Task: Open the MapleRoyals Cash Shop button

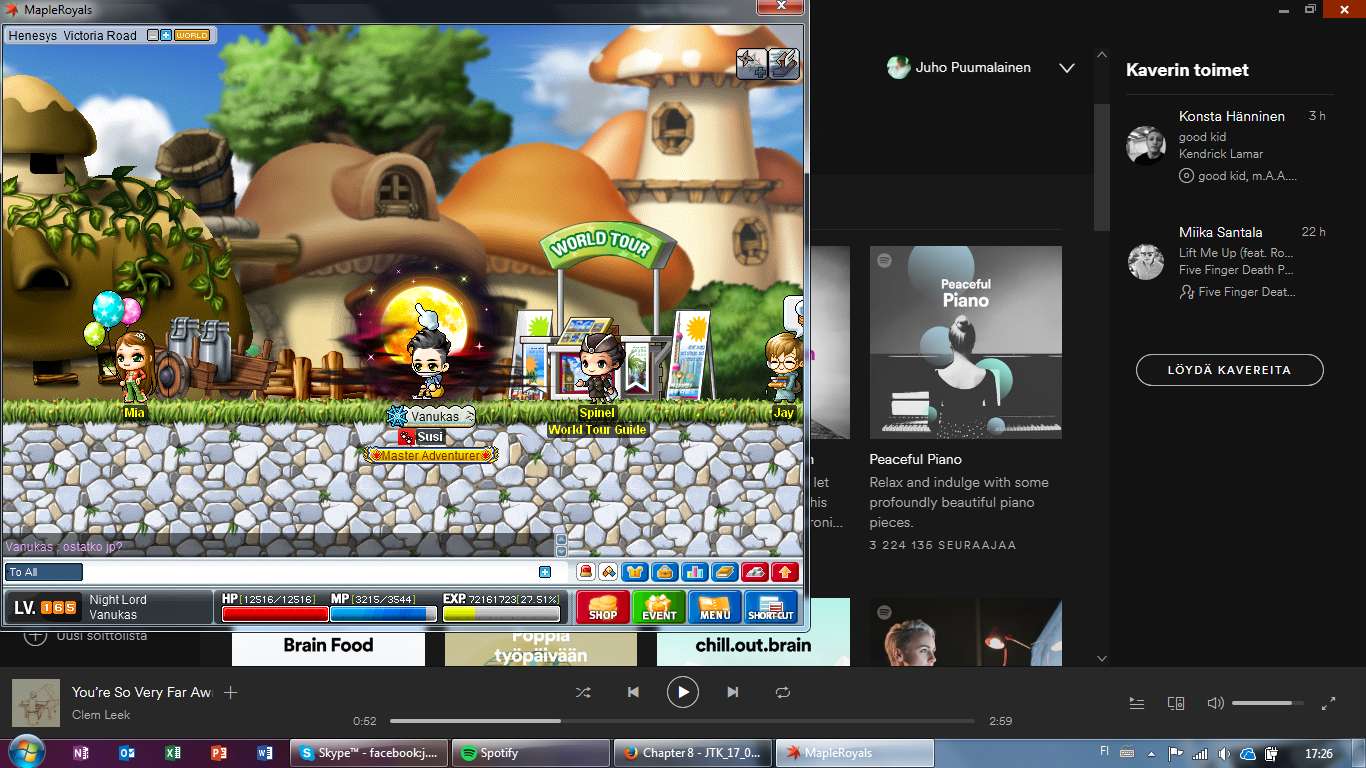Action: pyautogui.click(x=602, y=607)
